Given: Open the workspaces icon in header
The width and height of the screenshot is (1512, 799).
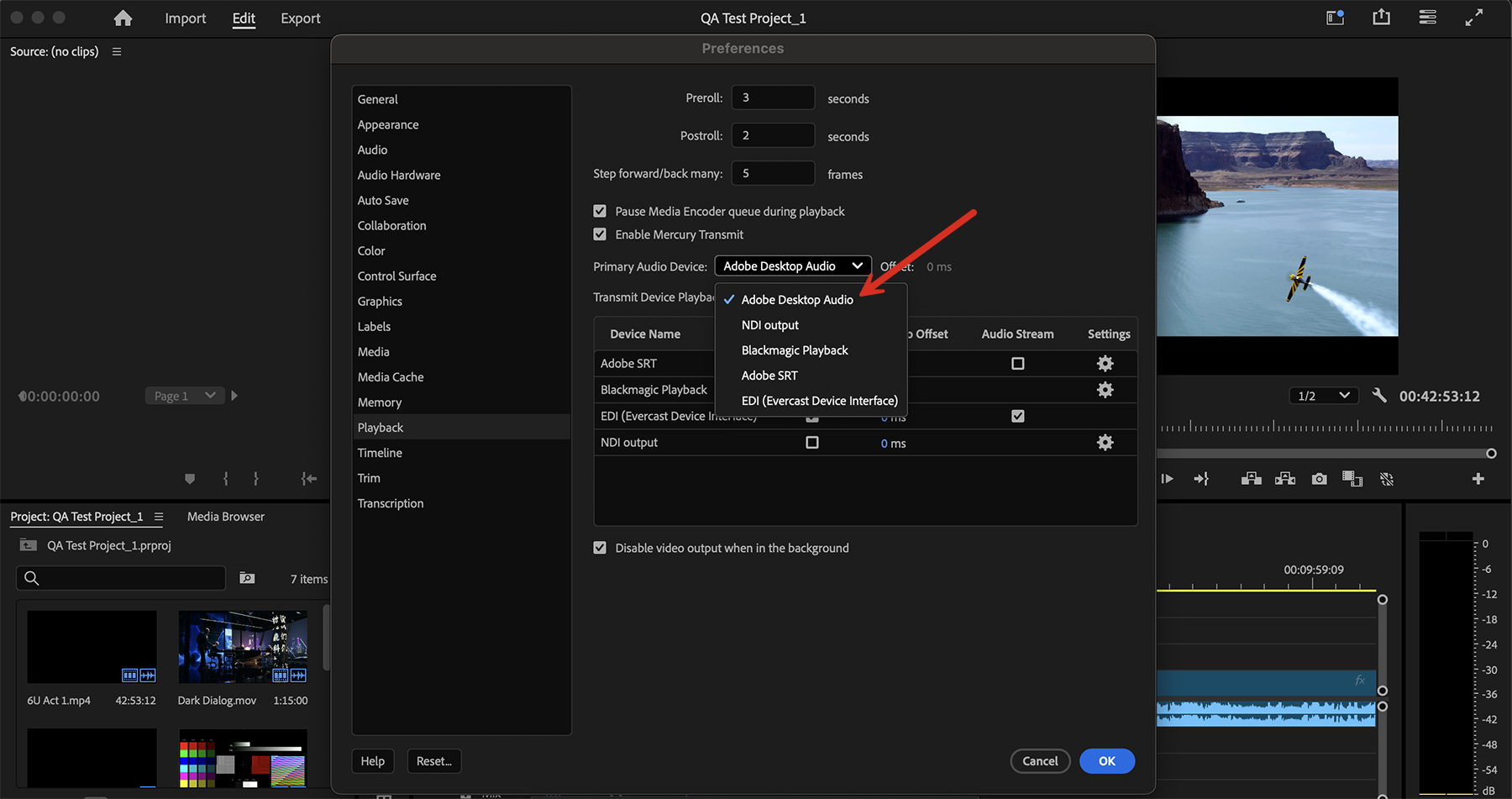Looking at the screenshot, I should tap(1336, 18).
